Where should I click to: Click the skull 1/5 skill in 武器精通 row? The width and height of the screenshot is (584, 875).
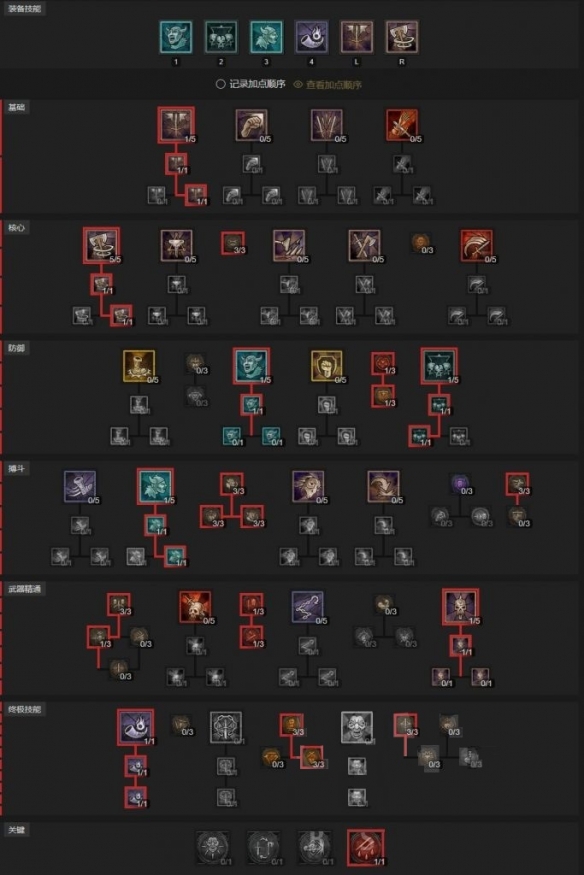[x=460, y=606]
